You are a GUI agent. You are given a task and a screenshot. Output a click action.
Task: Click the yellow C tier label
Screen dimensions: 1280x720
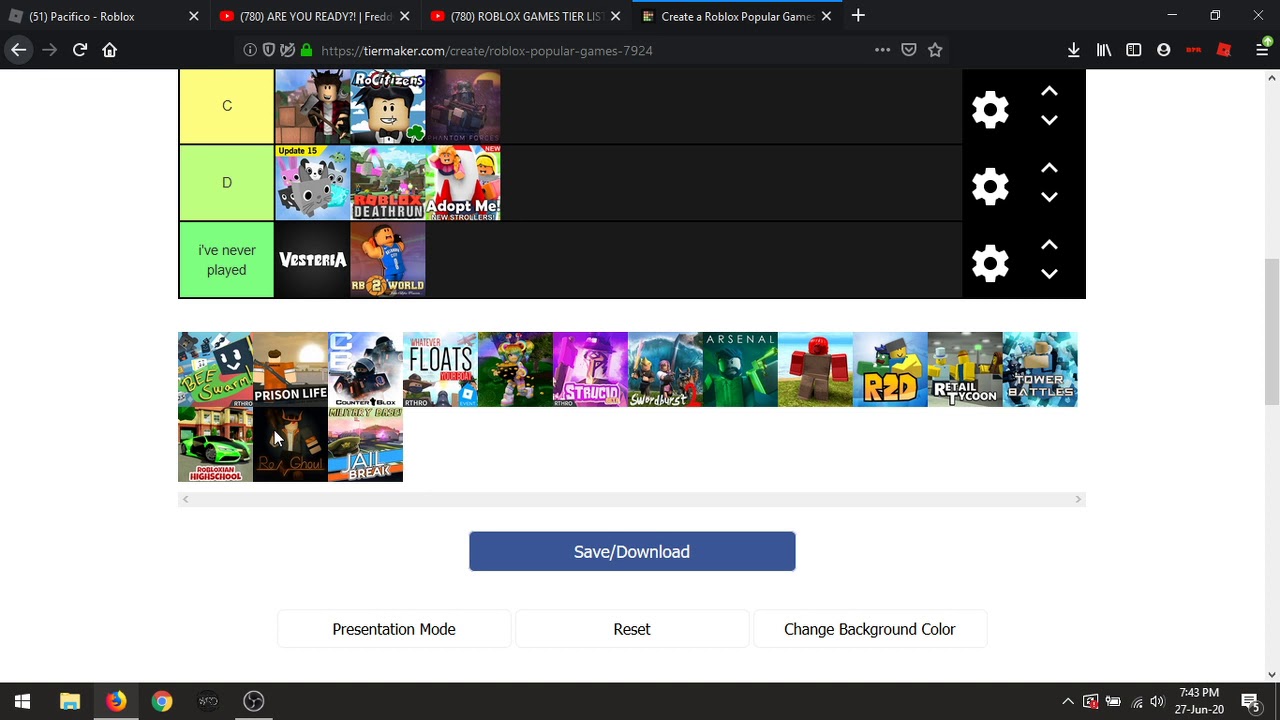click(x=227, y=106)
